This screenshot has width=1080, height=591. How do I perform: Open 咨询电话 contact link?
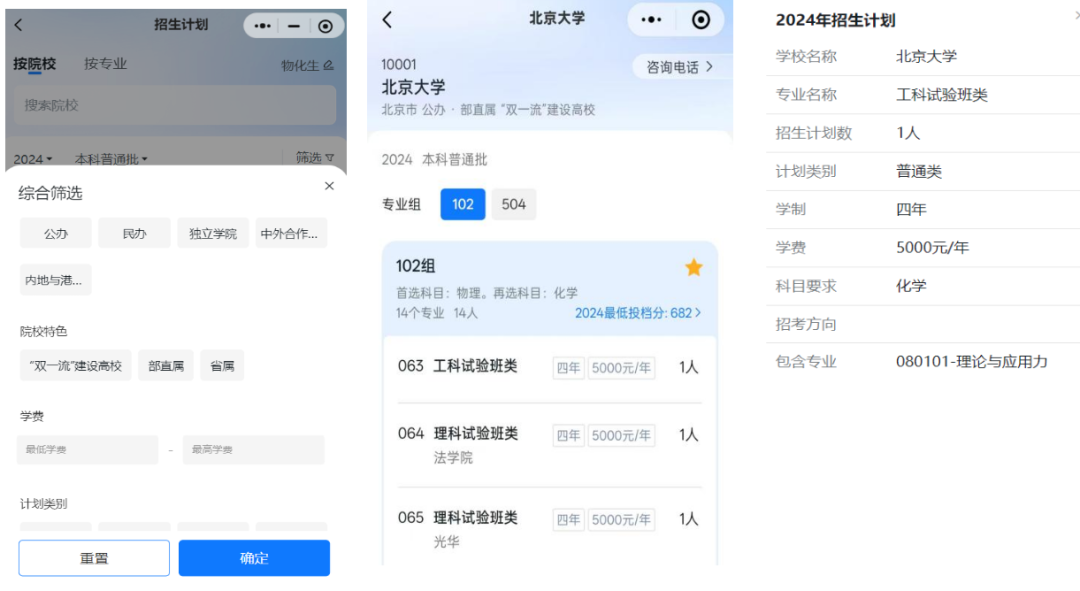[x=680, y=67]
